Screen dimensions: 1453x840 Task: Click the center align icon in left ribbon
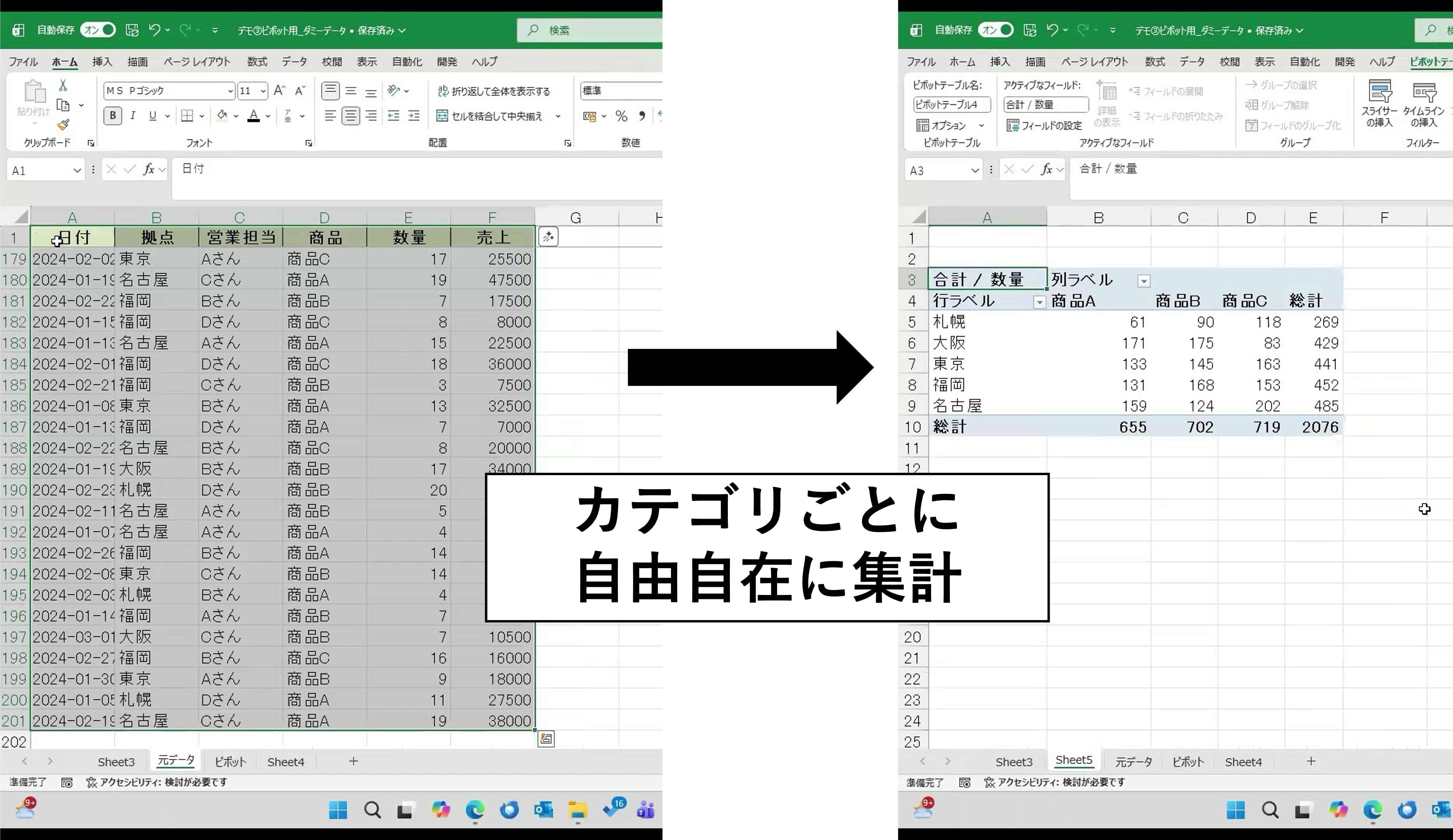[x=351, y=116]
